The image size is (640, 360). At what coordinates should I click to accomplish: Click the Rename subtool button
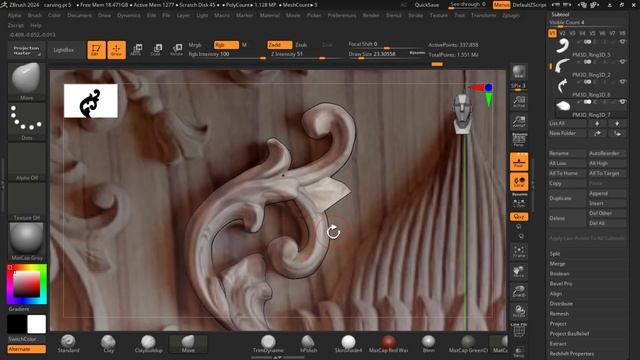point(567,153)
